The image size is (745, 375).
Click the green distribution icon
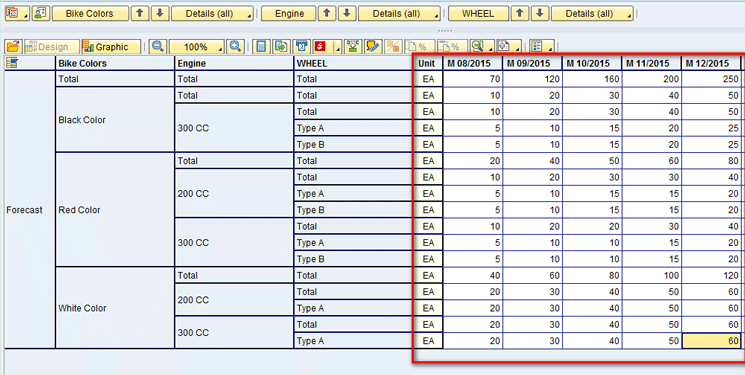coord(352,47)
